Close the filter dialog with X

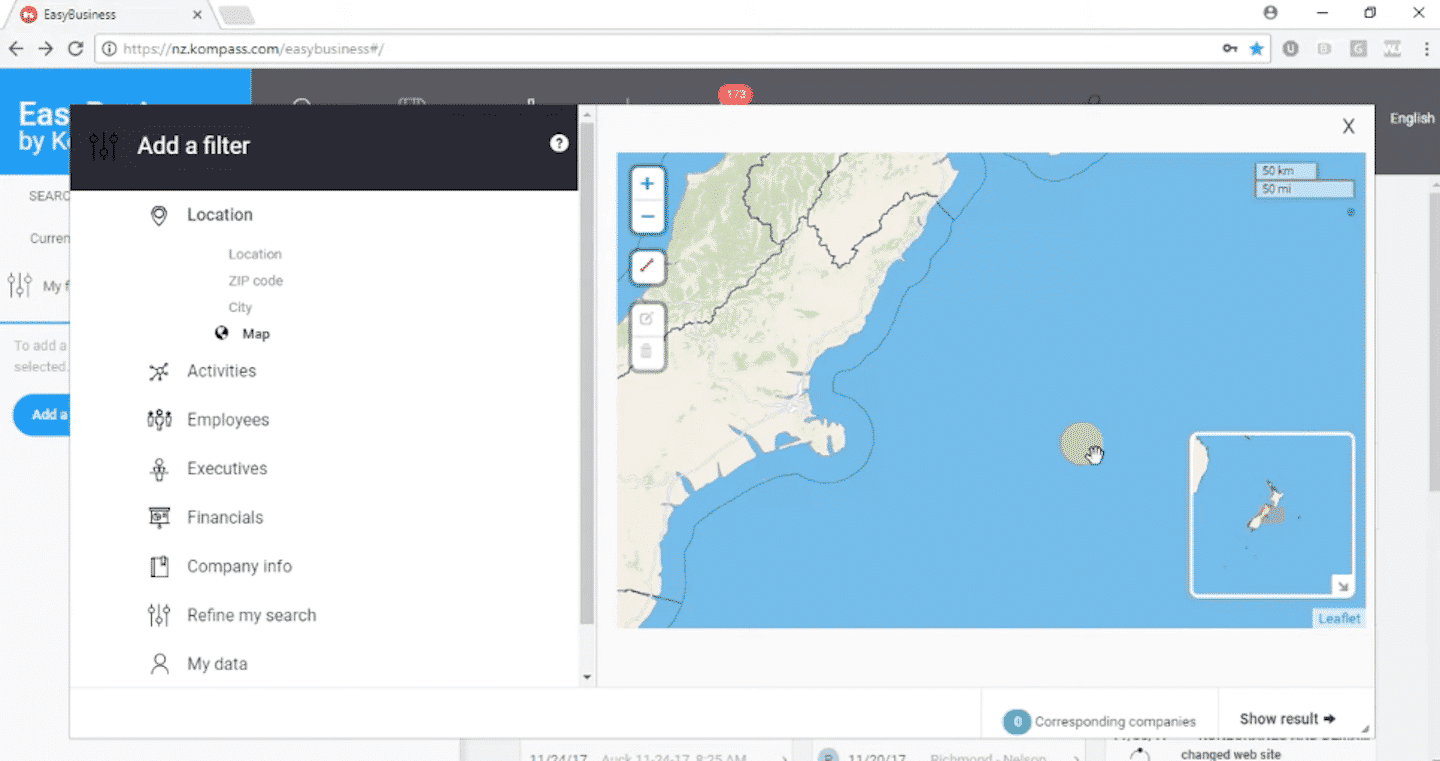1349,126
